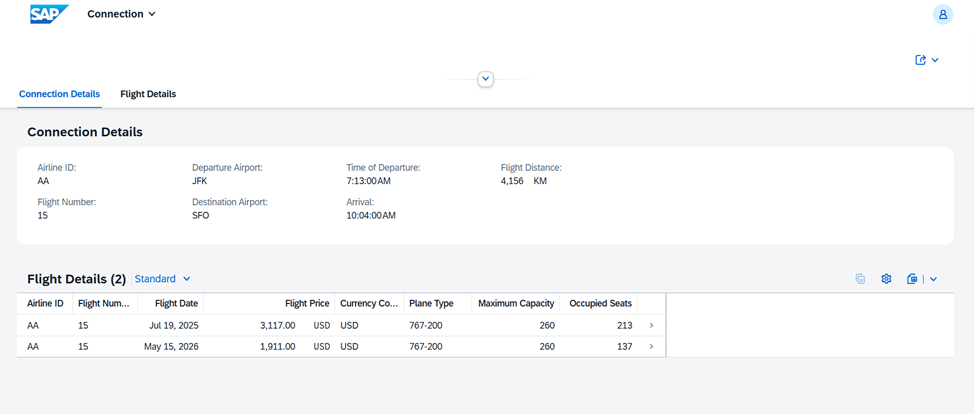Click the share icon in the header
The height and width of the screenshot is (414, 975).
[921, 60]
